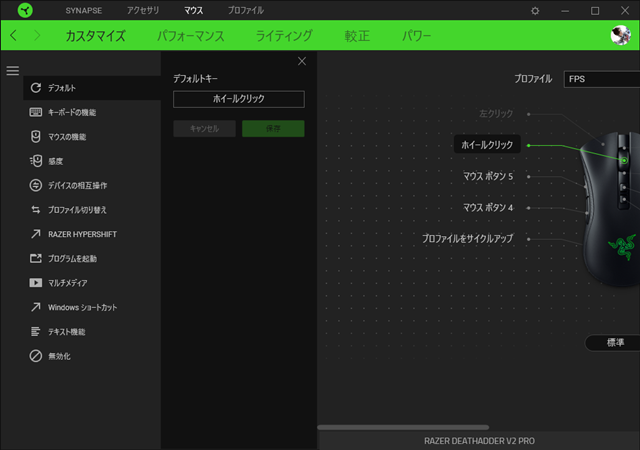Go back with the left arrow
The image size is (640, 450).
(x=13, y=36)
